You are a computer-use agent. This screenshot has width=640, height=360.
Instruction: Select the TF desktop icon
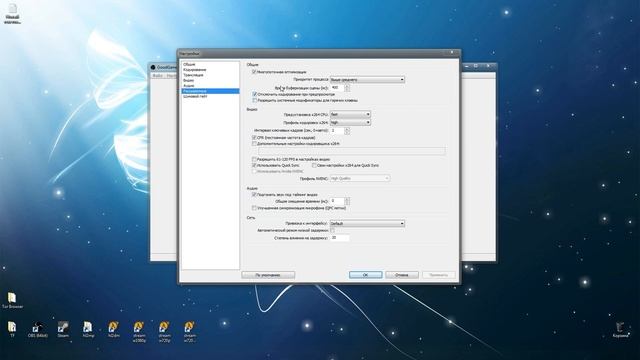(x=12, y=329)
